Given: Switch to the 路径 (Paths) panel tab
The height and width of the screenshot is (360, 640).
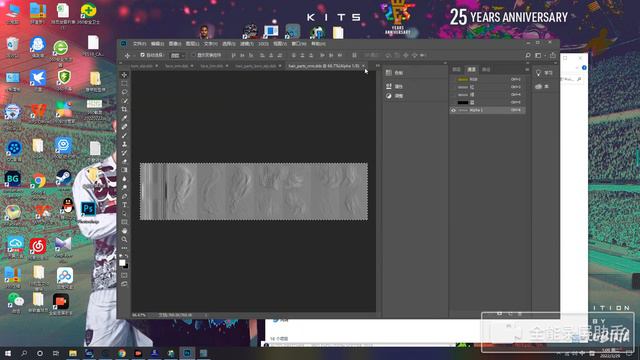Looking at the screenshot, I should 486,69.
